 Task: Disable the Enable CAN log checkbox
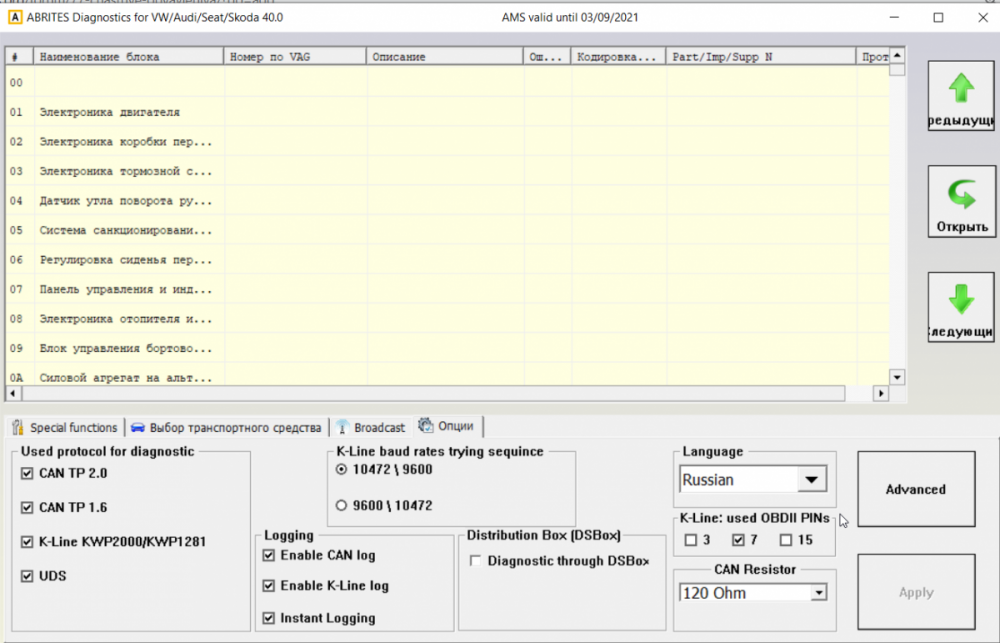coord(268,555)
